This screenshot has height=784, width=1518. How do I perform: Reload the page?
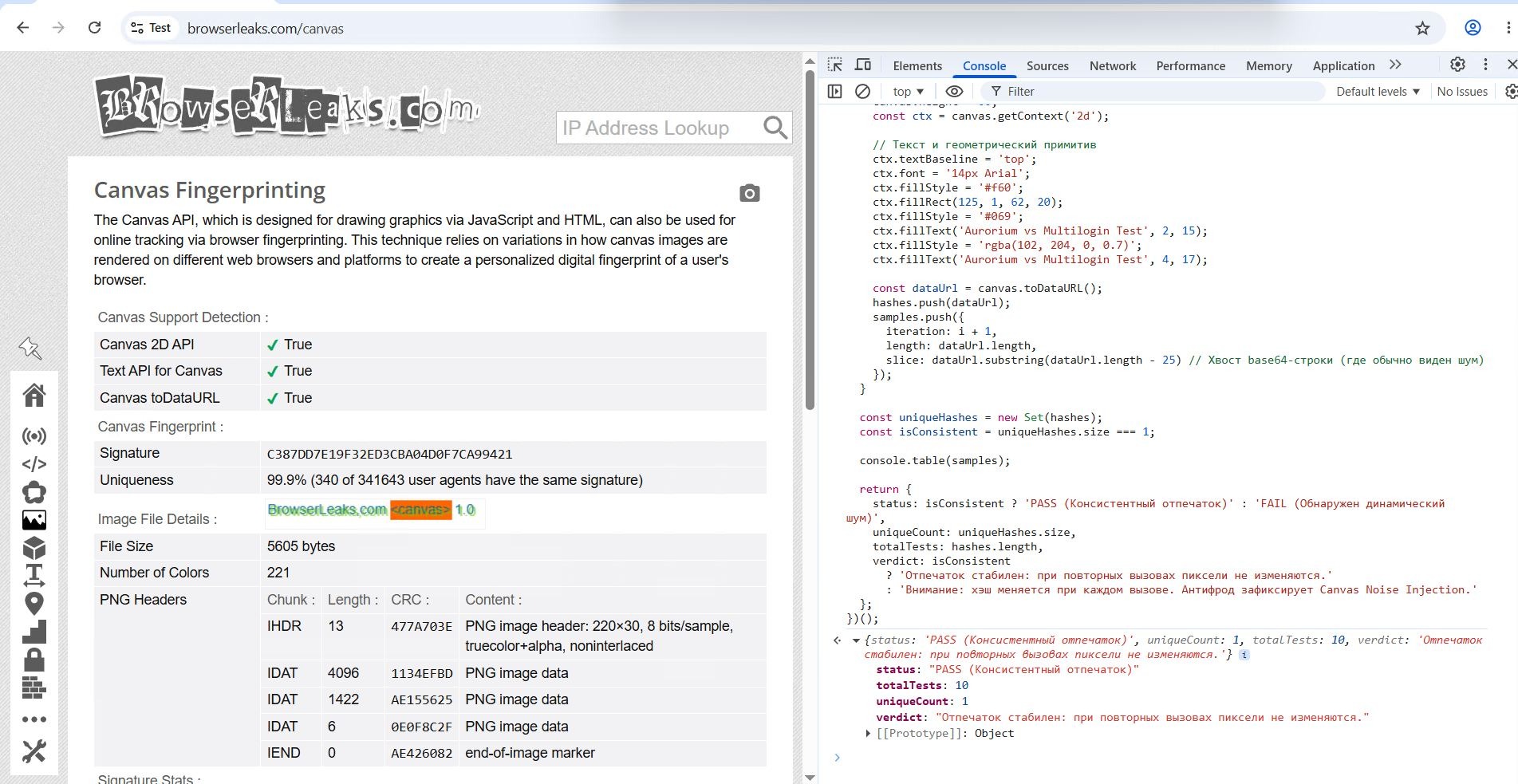94,28
